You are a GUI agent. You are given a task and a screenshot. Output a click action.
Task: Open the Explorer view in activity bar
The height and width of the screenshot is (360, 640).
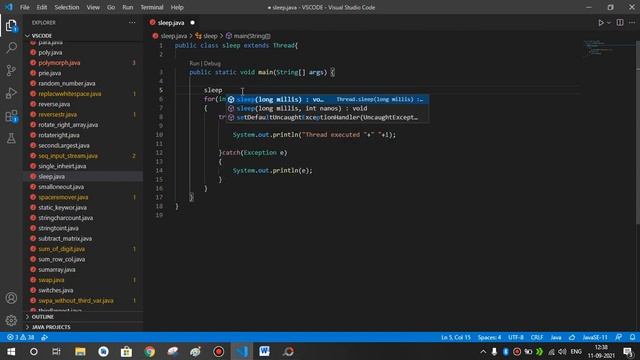click(x=11, y=26)
